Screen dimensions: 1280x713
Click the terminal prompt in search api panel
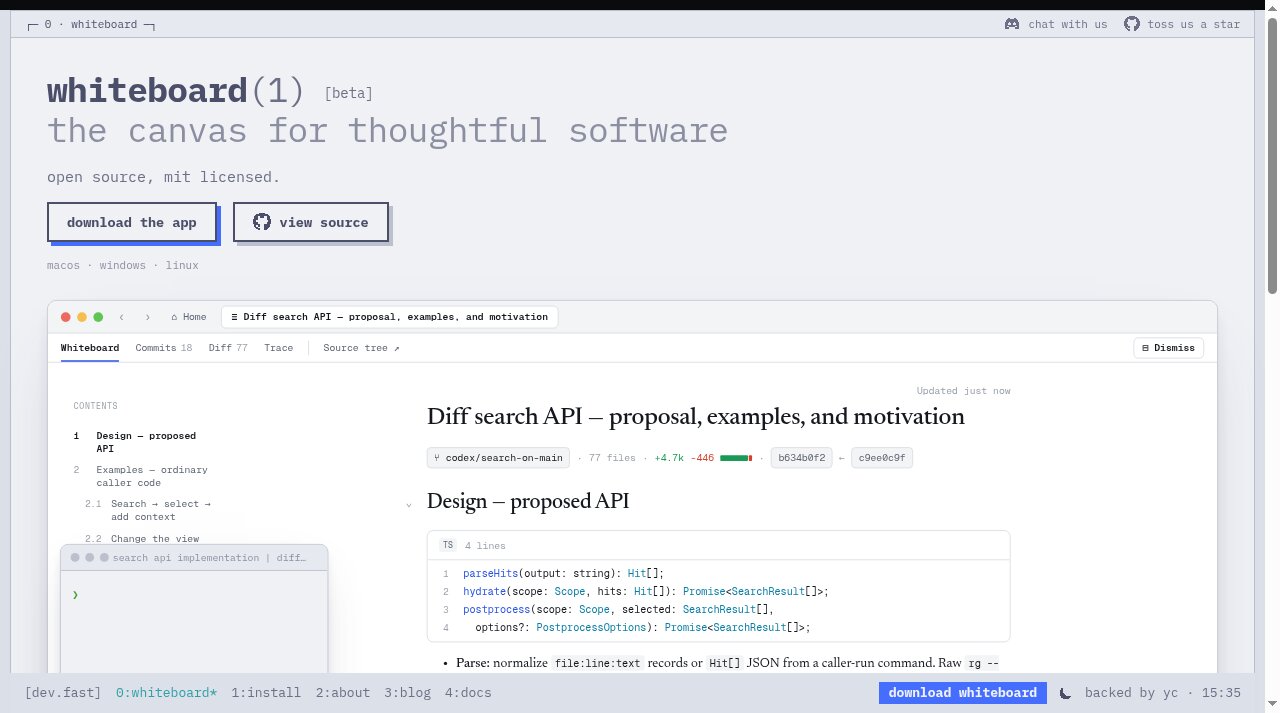pyautogui.click(x=75, y=595)
